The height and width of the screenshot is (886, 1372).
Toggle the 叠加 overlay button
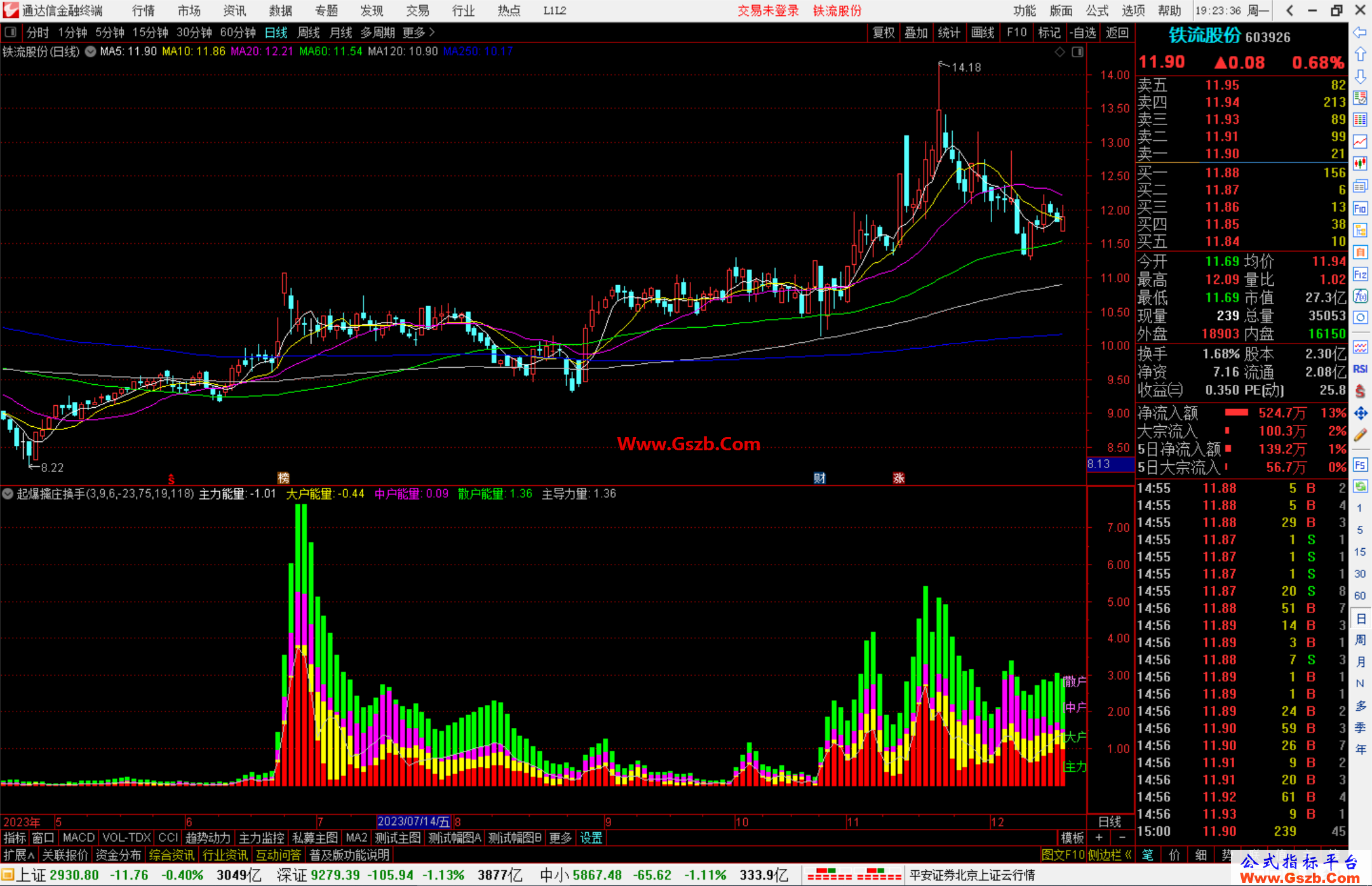[x=916, y=32]
